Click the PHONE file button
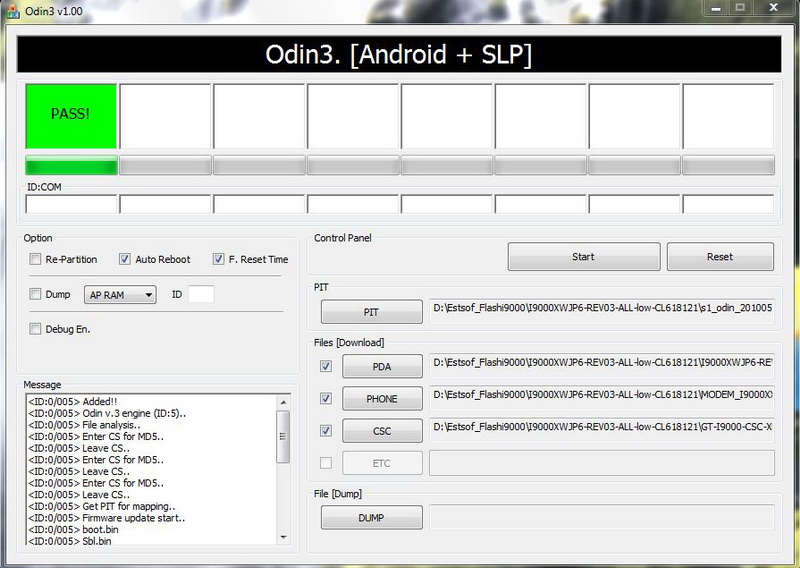The height and width of the screenshot is (568, 800). coord(382,399)
